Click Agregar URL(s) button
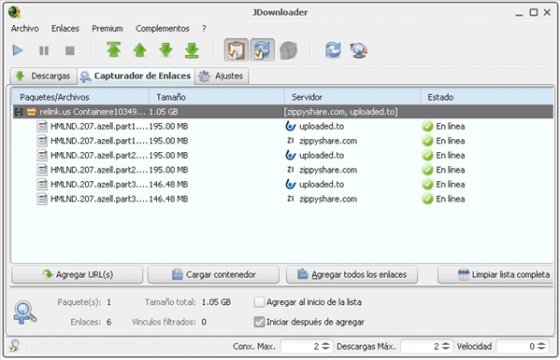 [x=77, y=274]
